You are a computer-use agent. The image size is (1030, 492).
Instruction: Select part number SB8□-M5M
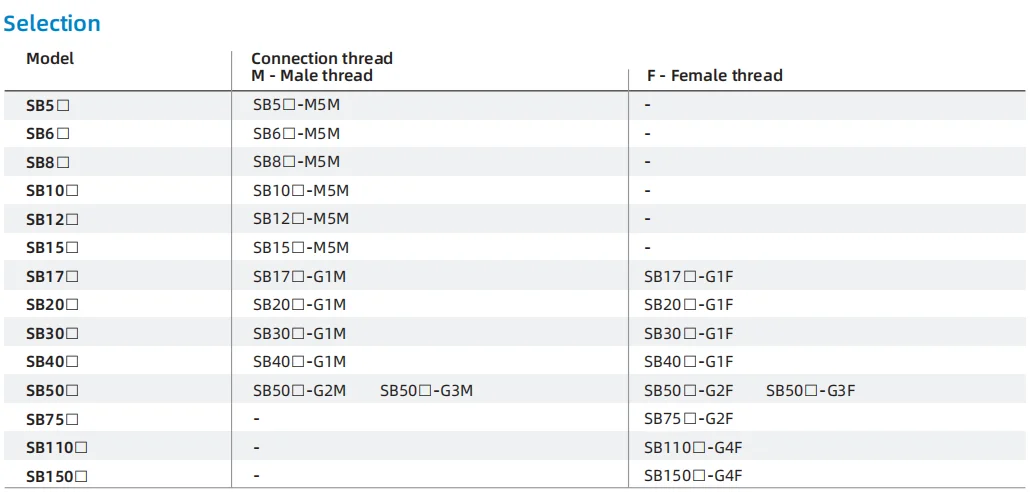click(297, 162)
